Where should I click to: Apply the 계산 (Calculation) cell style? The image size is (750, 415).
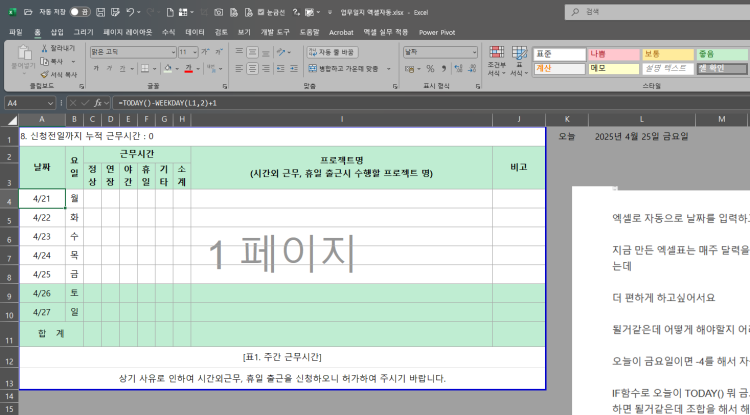[x=560, y=68]
